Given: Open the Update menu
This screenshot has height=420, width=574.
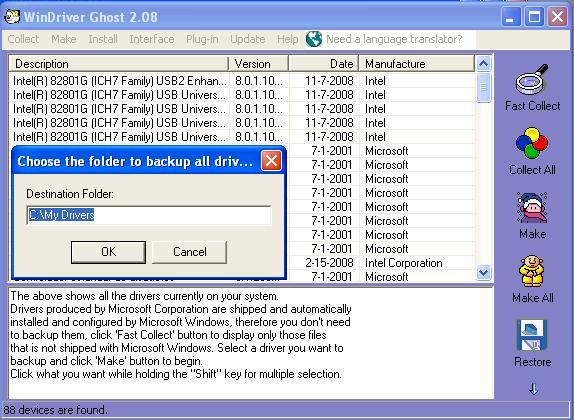Looking at the screenshot, I should 247,39.
